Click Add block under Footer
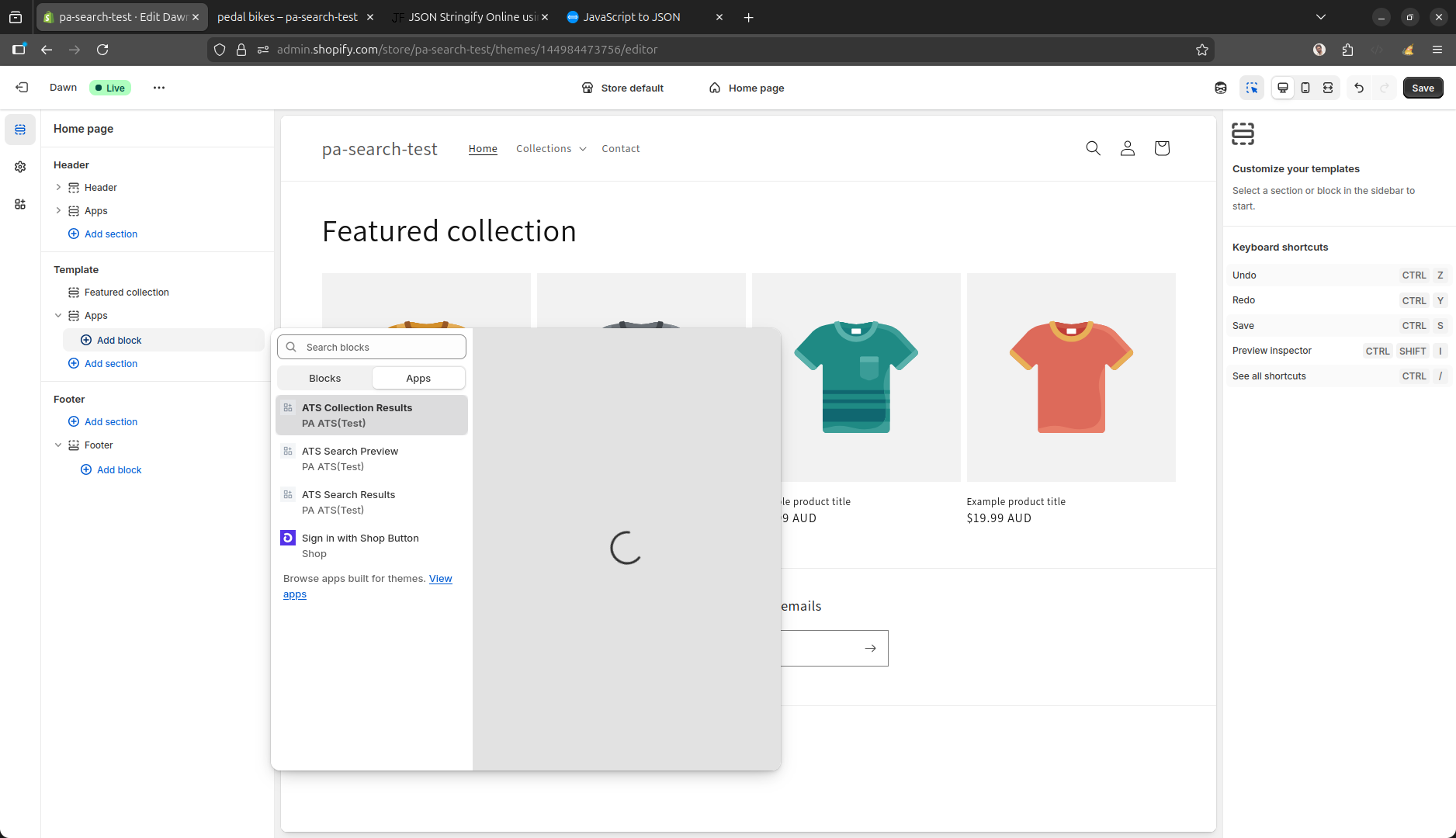 point(119,469)
